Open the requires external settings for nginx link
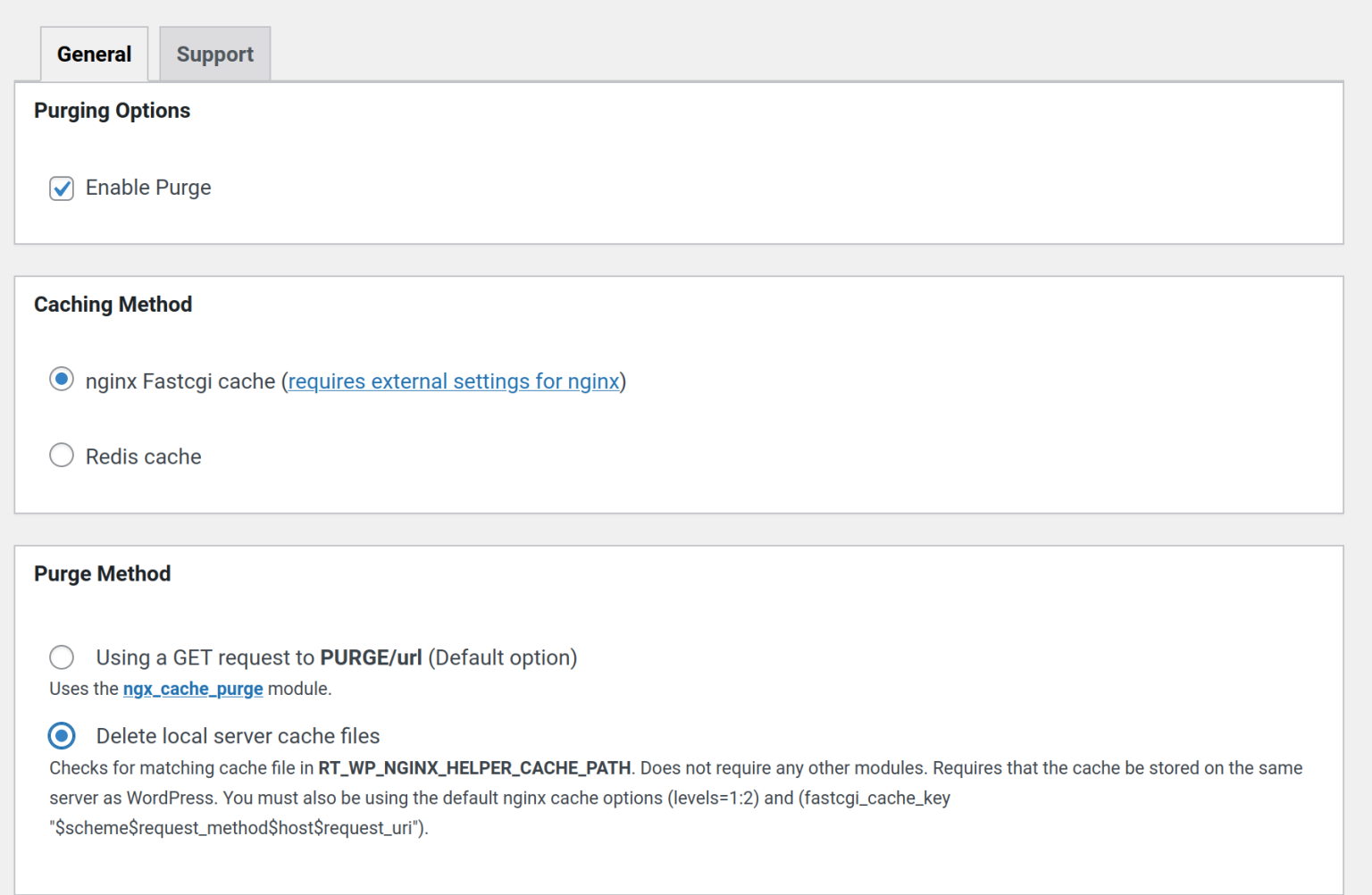 454,381
